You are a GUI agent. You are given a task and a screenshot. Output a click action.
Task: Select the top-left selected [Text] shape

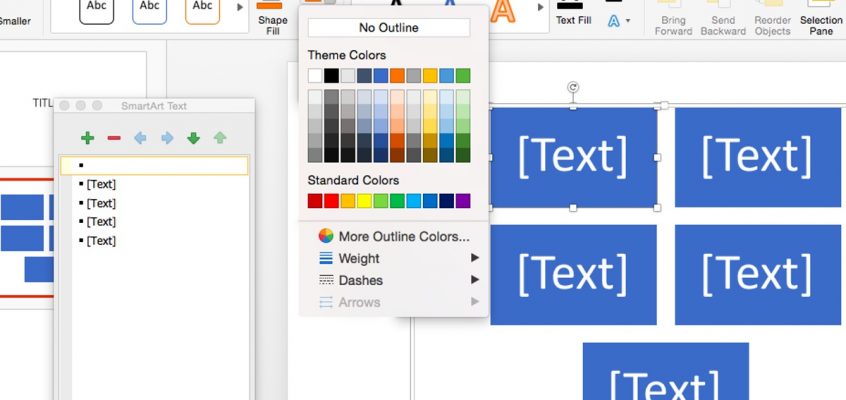574,157
